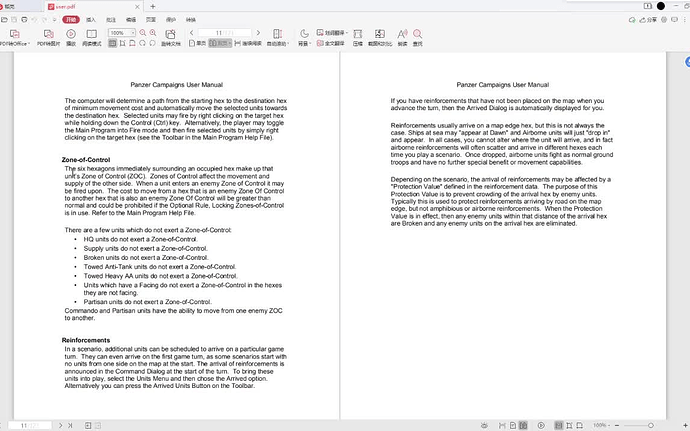This screenshot has width=690, height=431.
Task: Jump to last page in the status bar
Action: (70, 425)
